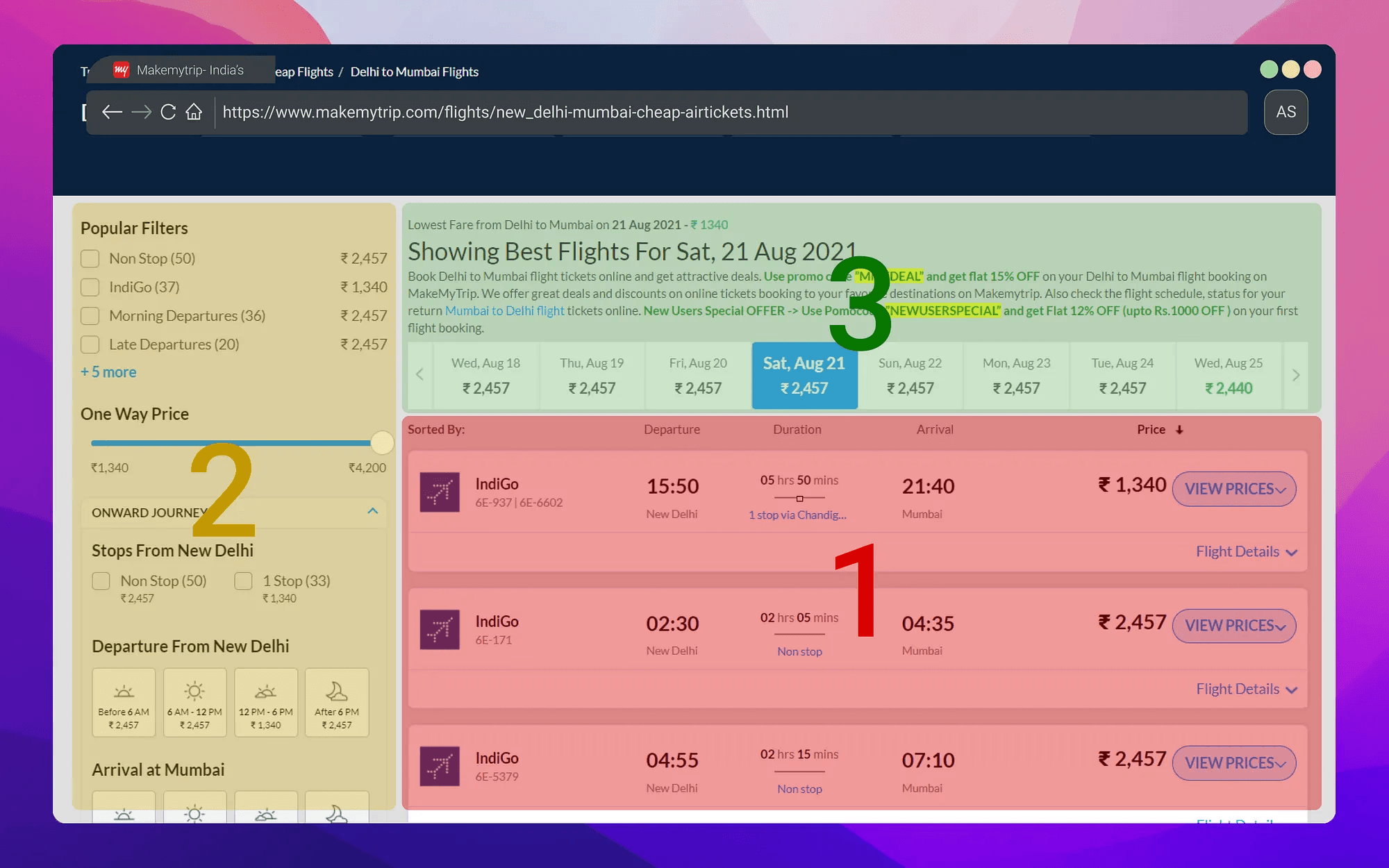This screenshot has width=1389, height=868.
Task: Click the One Way Price slider handle
Action: (382, 443)
